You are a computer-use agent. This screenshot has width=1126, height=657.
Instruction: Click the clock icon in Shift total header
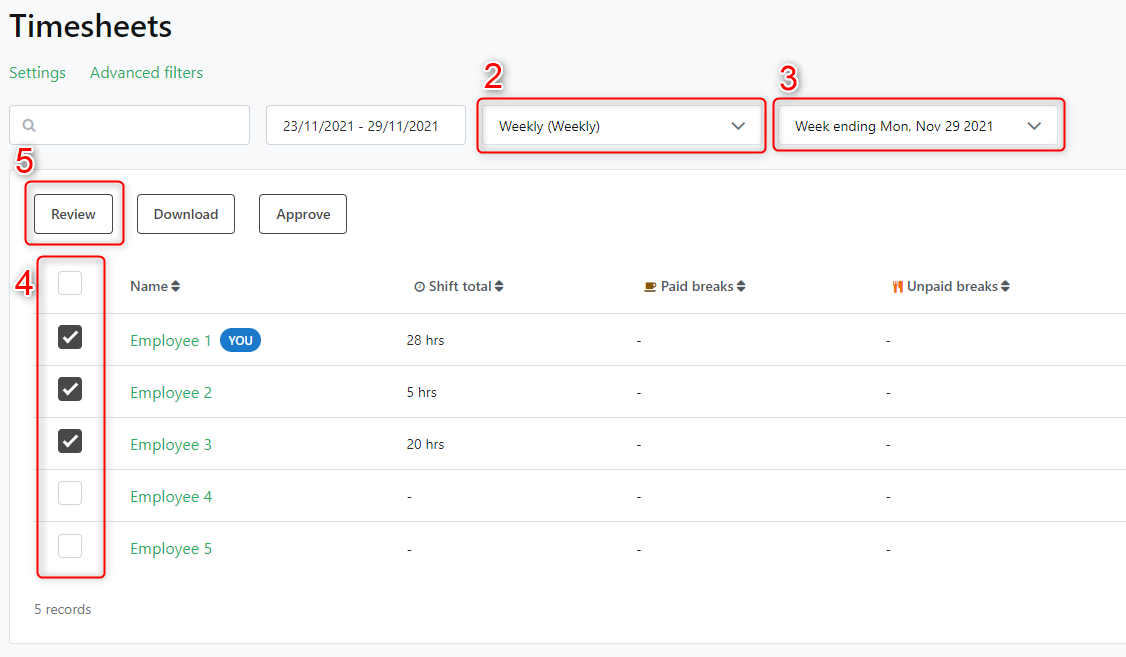(x=419, y=285)
